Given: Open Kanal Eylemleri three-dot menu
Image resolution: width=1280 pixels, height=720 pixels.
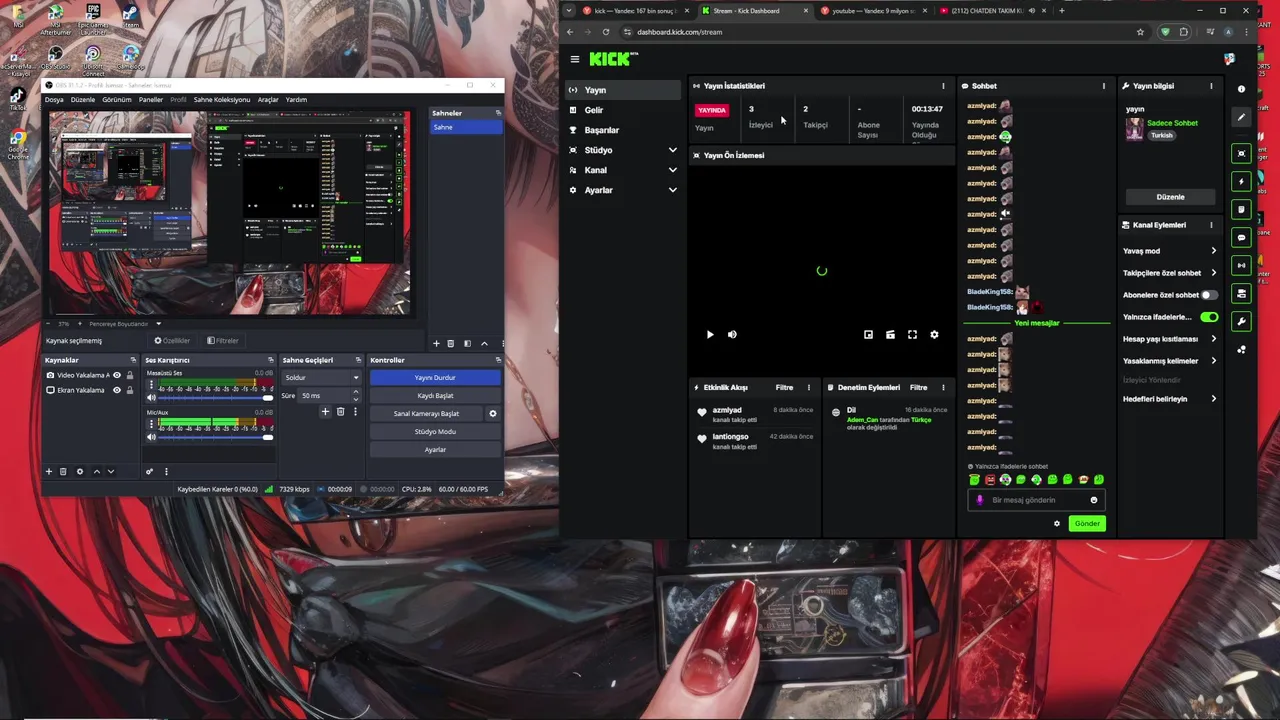Looking at the screenshot, I should pos(1211,225).
